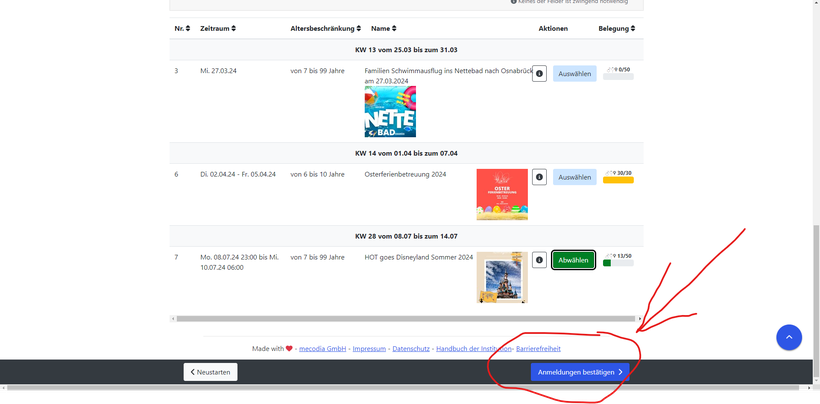
Task: Click the table scrollbar left arrow
Action: point(172,318)
